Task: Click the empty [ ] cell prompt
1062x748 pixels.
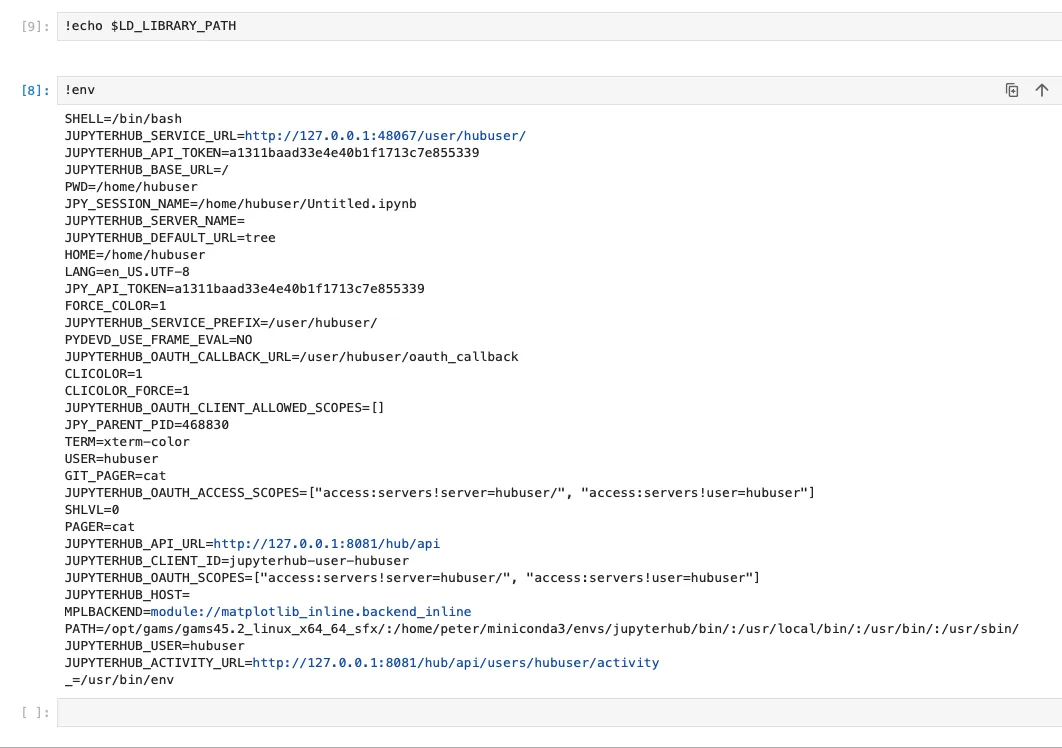Action: 35,713
